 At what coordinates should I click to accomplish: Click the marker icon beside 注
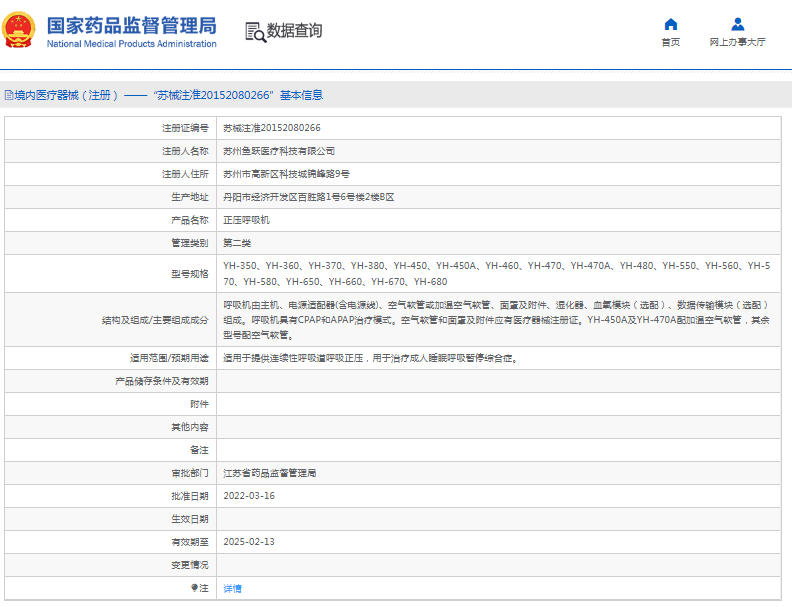click(194, 587)
